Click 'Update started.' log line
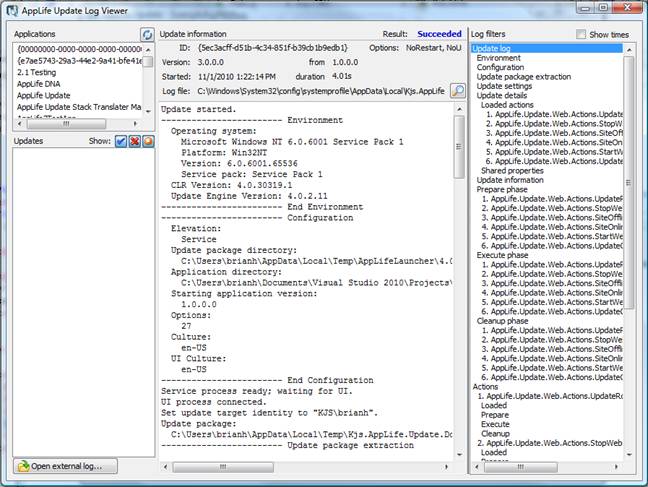The height and width of the screenshot is (487, 648). point(198,110)
